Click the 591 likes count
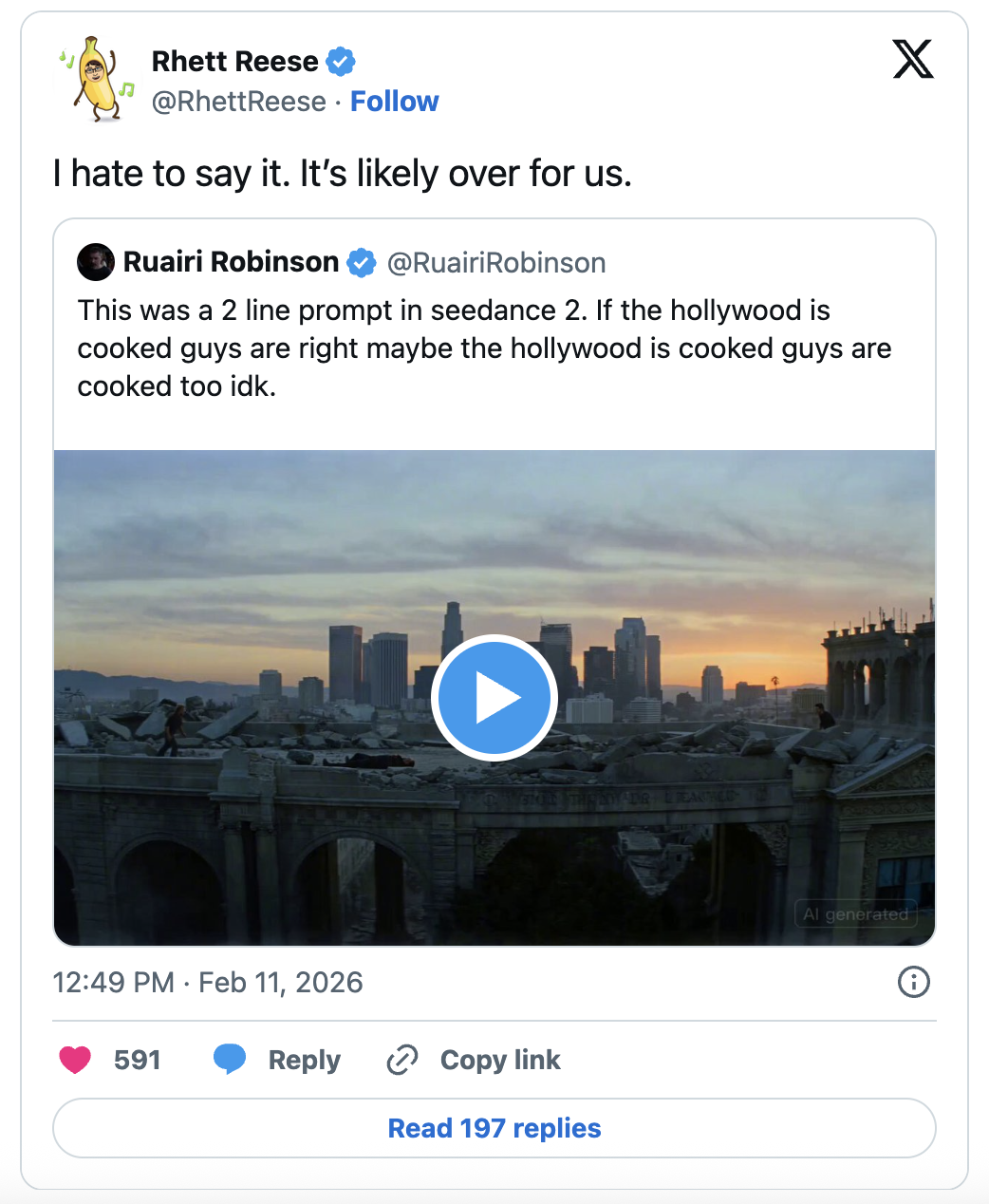 point(138,1060)
